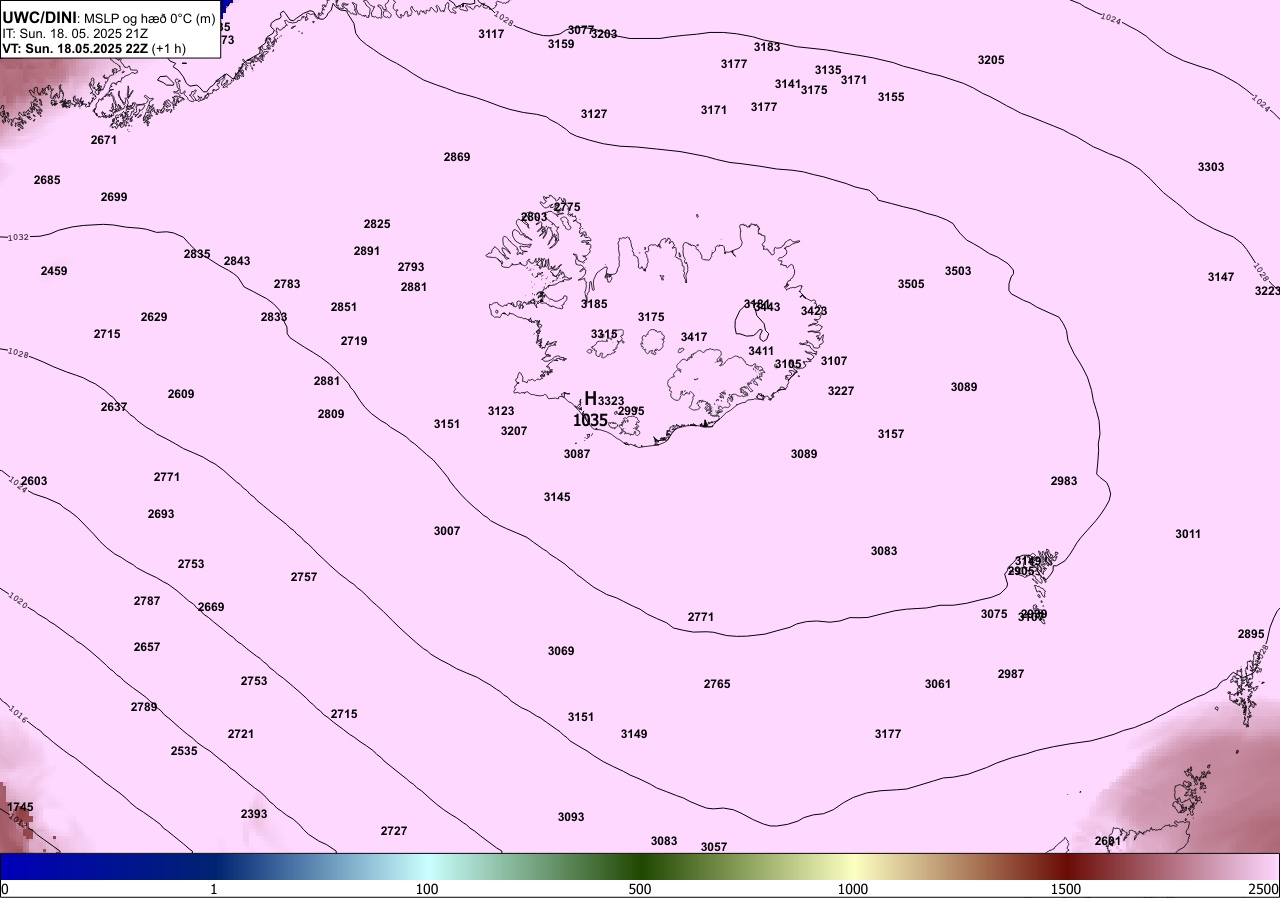Select the 2727 height value
The width and height of the screenshot is (1280, 898).
pyautogui.click(x=394, y=831)
